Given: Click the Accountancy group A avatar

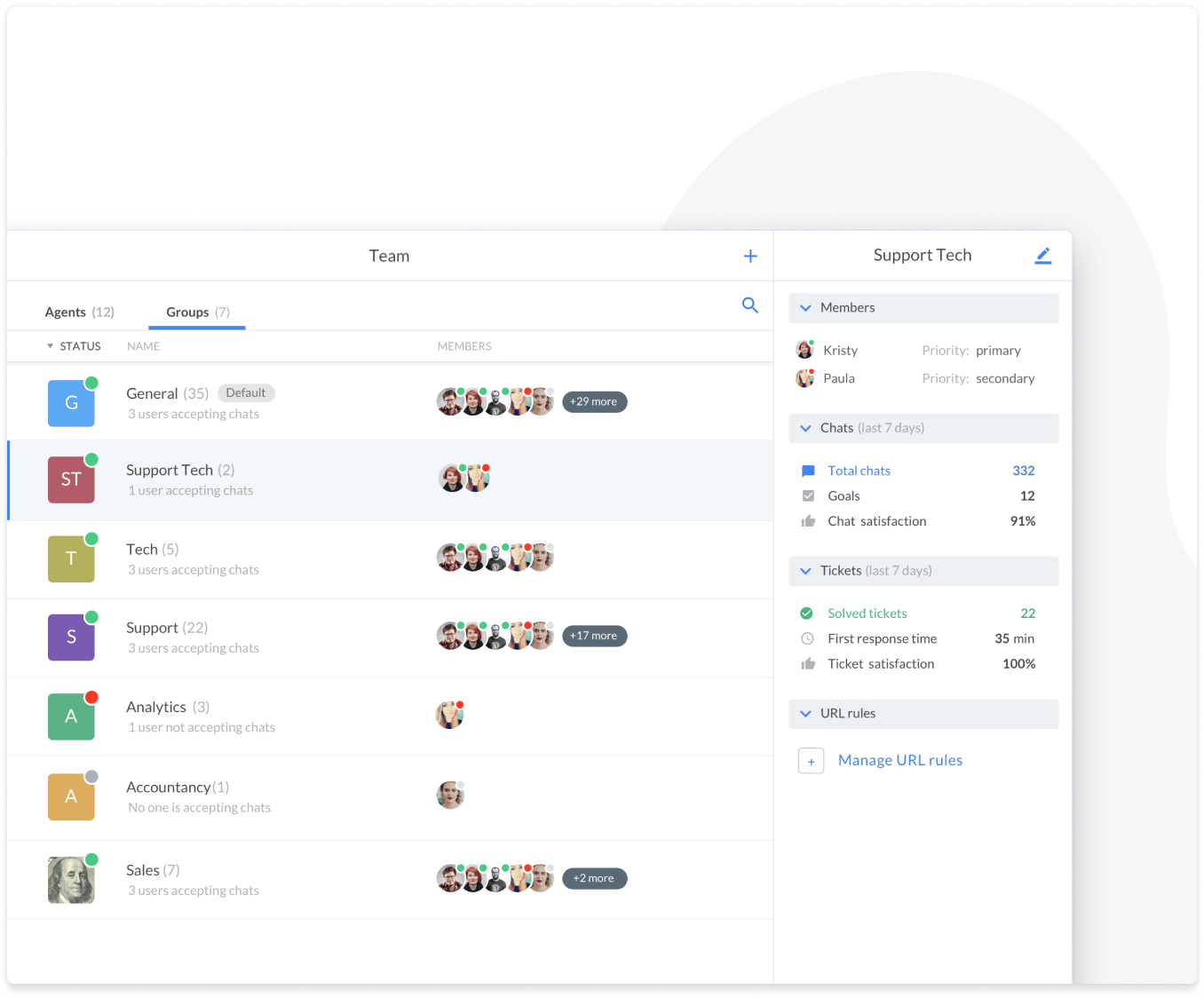Looking at the screenshot, I should point(71,796).
